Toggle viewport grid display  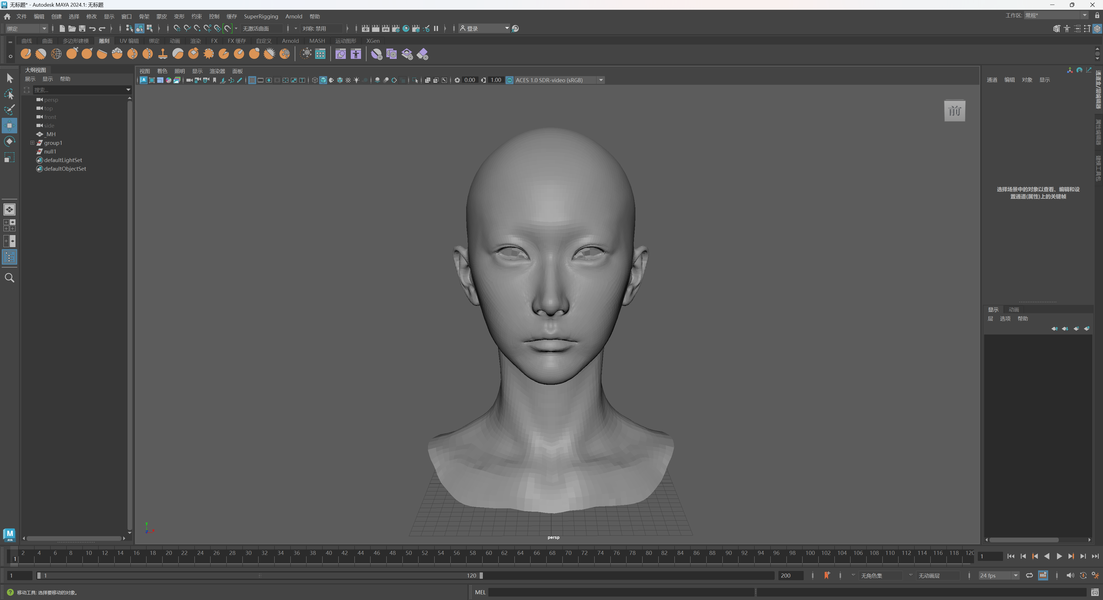pos(252,80)
